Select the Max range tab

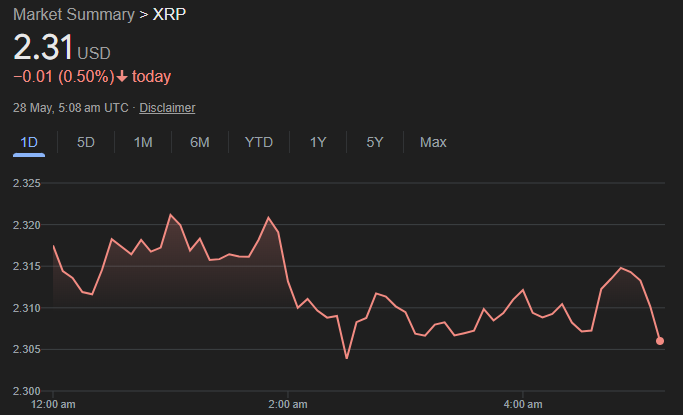pos(433,142)
